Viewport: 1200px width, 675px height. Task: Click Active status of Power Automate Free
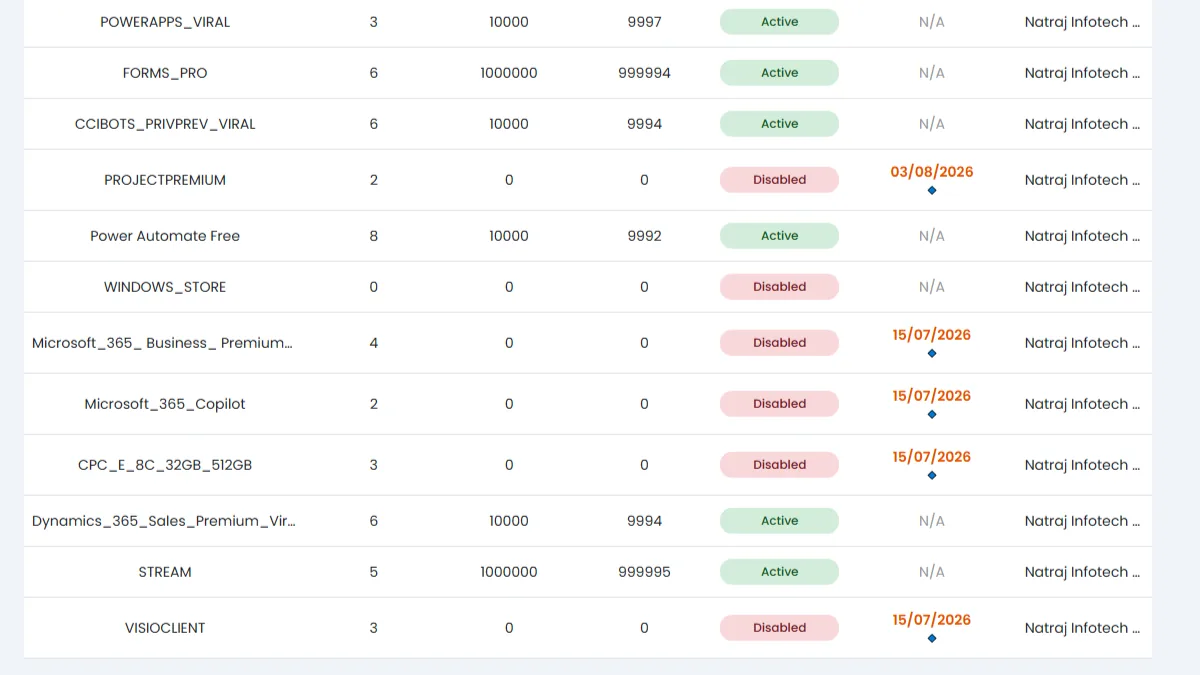click(779, 236)
